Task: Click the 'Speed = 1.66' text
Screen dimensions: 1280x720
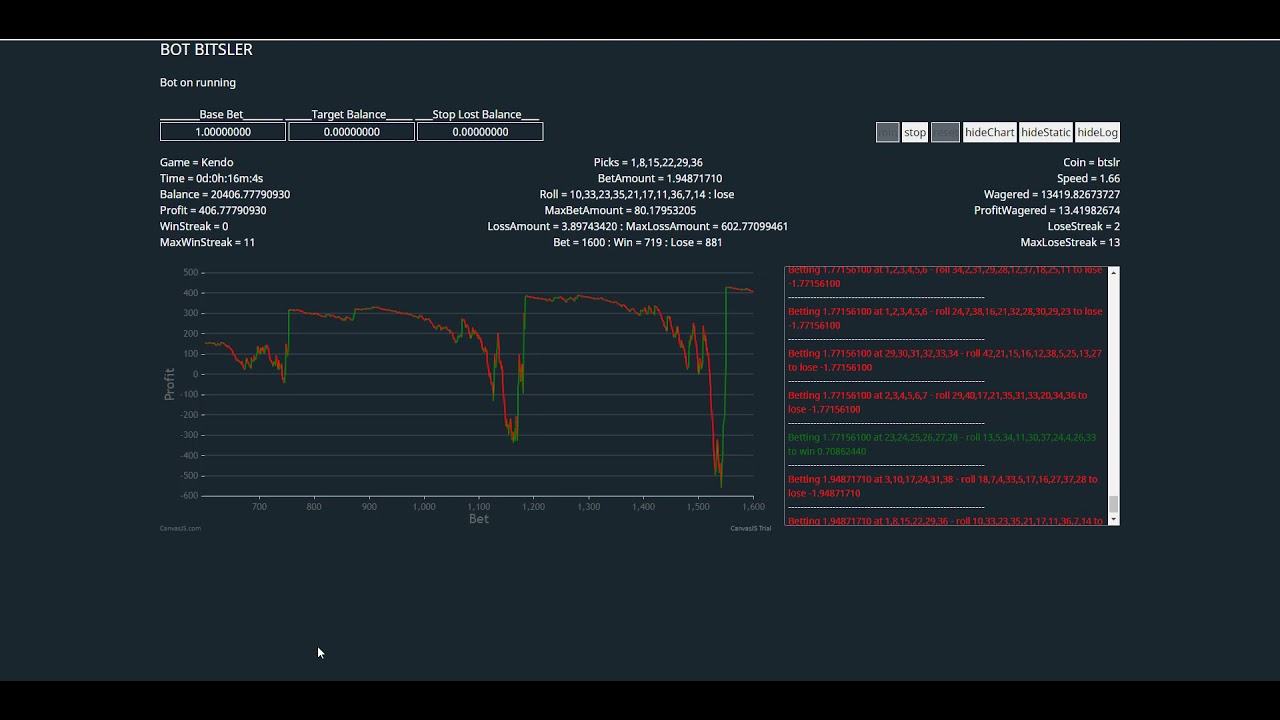Action: [1088, 178]
